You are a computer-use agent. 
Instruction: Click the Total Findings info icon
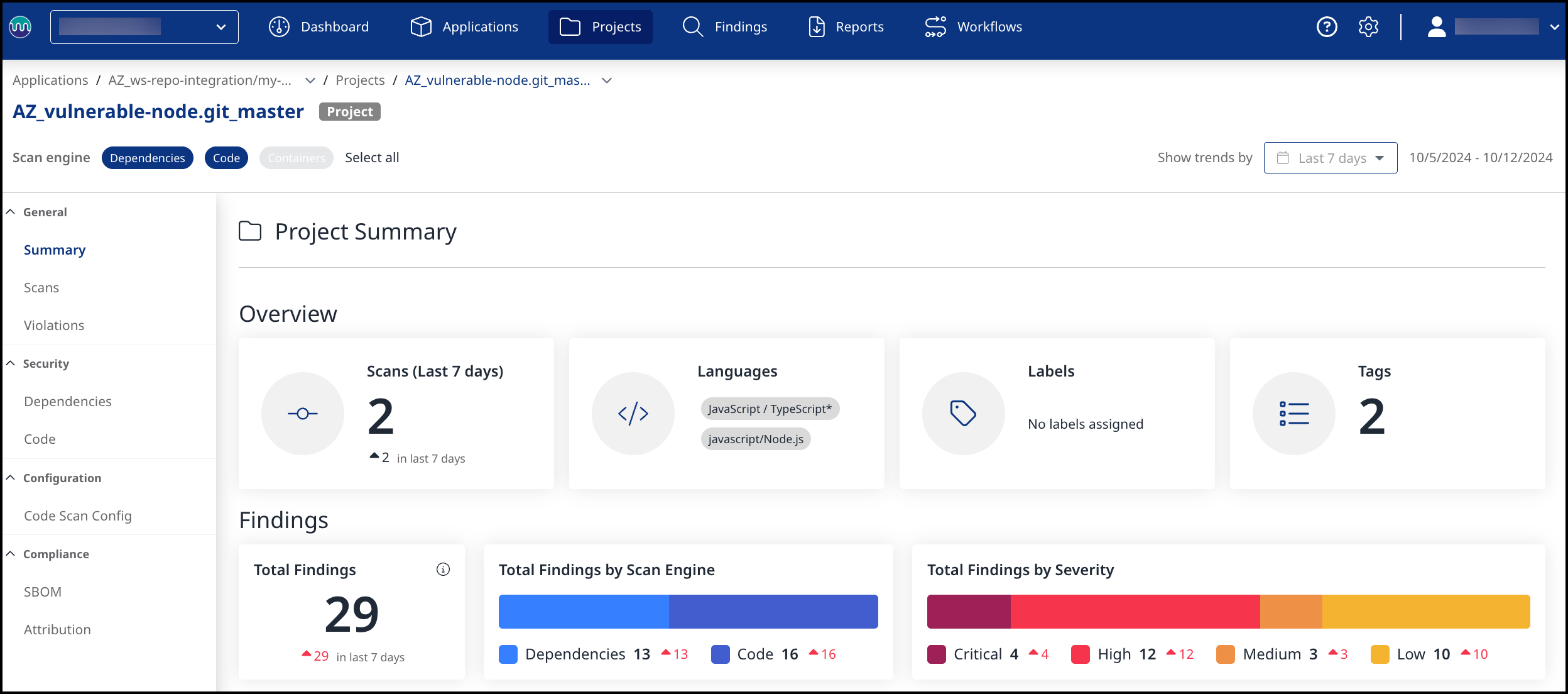[443, 570]
